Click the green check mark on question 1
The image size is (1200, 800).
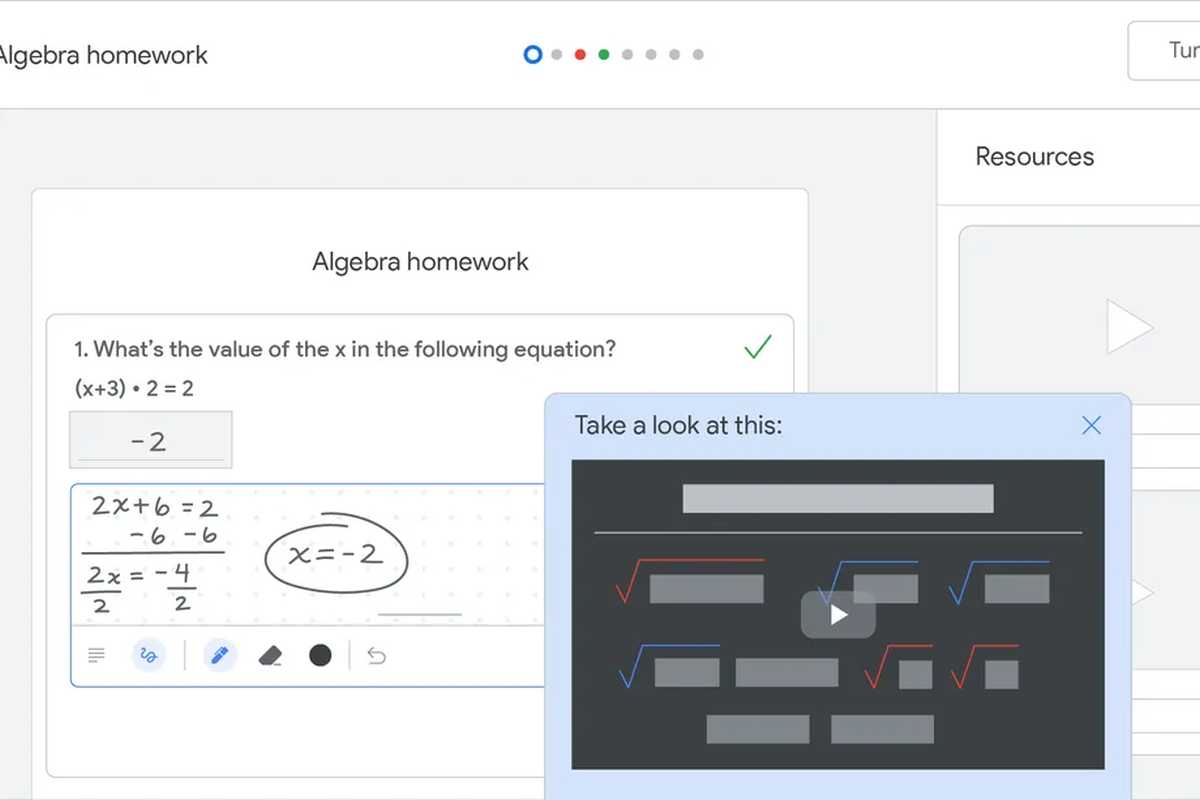(x=758, y=348)
